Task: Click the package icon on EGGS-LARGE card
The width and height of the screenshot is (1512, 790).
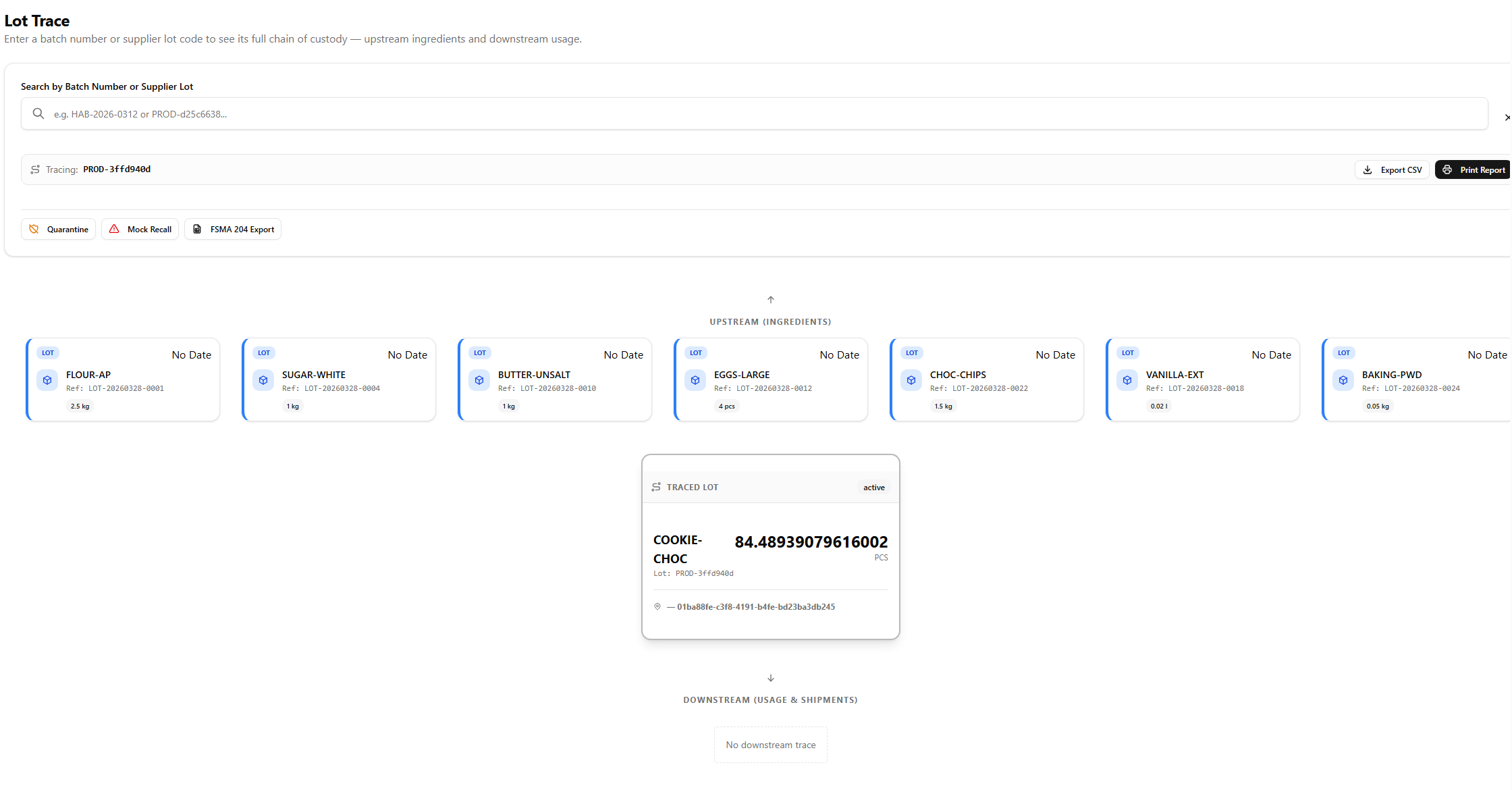Action: coord(695,380)
